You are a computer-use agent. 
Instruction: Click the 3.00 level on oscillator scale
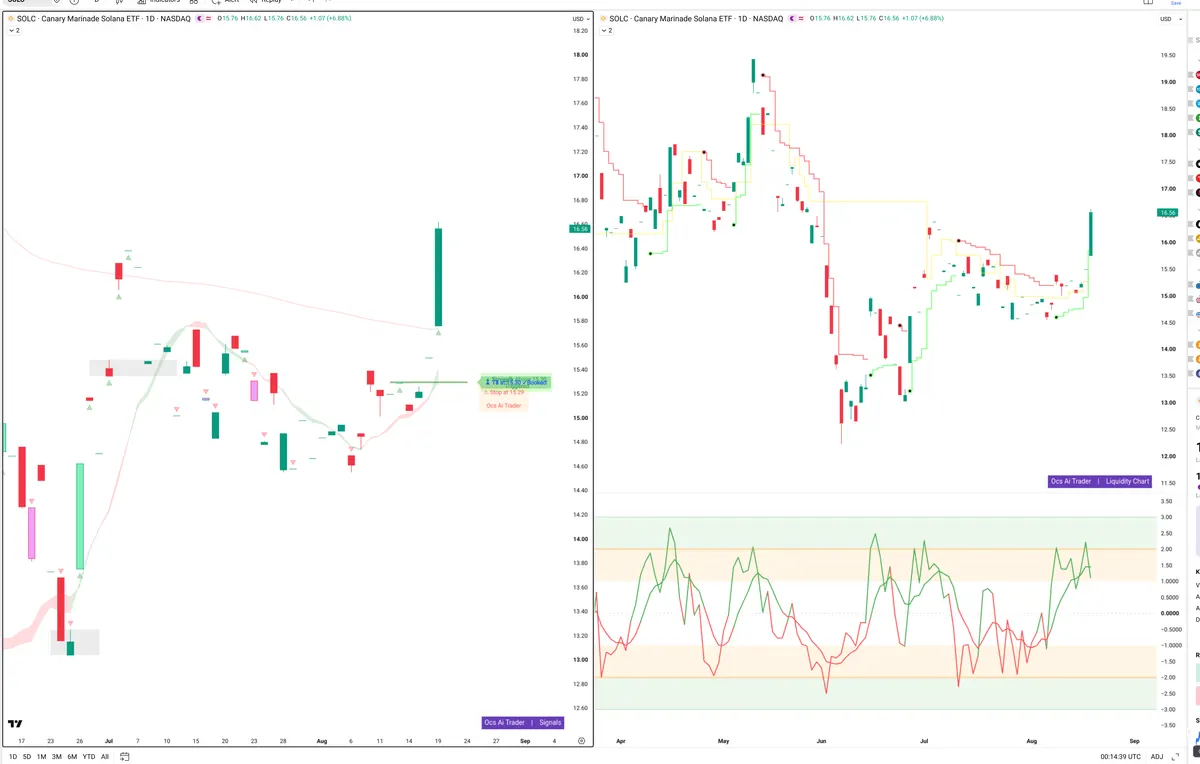[x=1166, y=517]
